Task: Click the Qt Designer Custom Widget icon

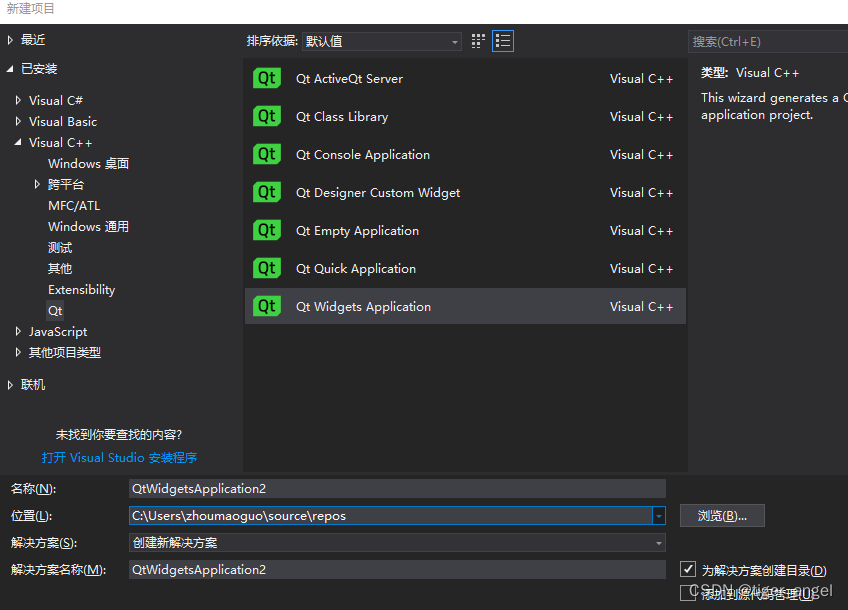Action: [267, 193]
